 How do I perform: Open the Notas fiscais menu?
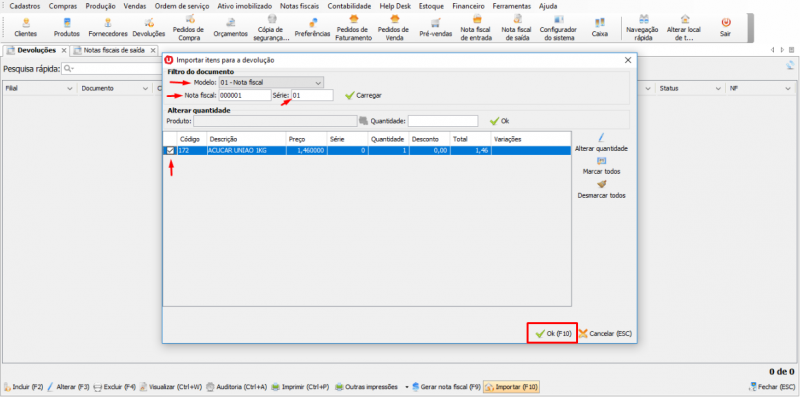pyautogui.click(x=299, y=6)
